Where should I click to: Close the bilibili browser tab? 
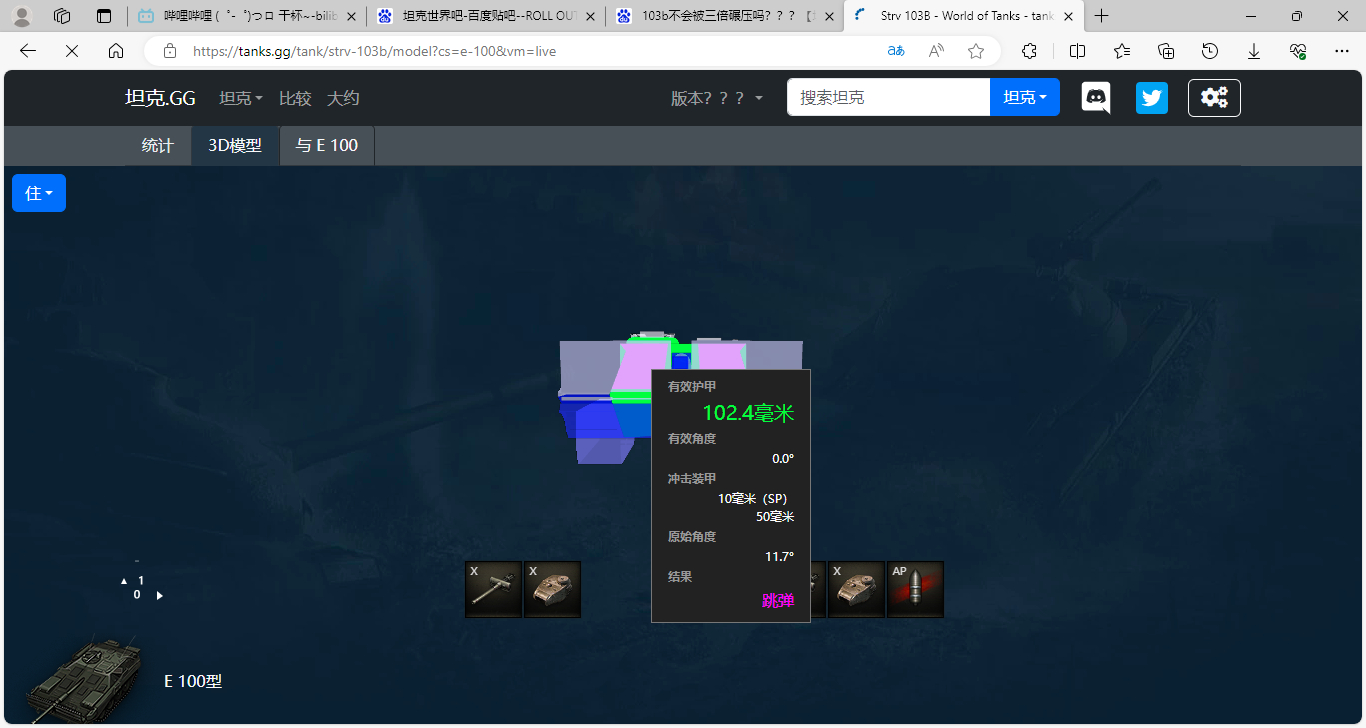pos(351,16)
